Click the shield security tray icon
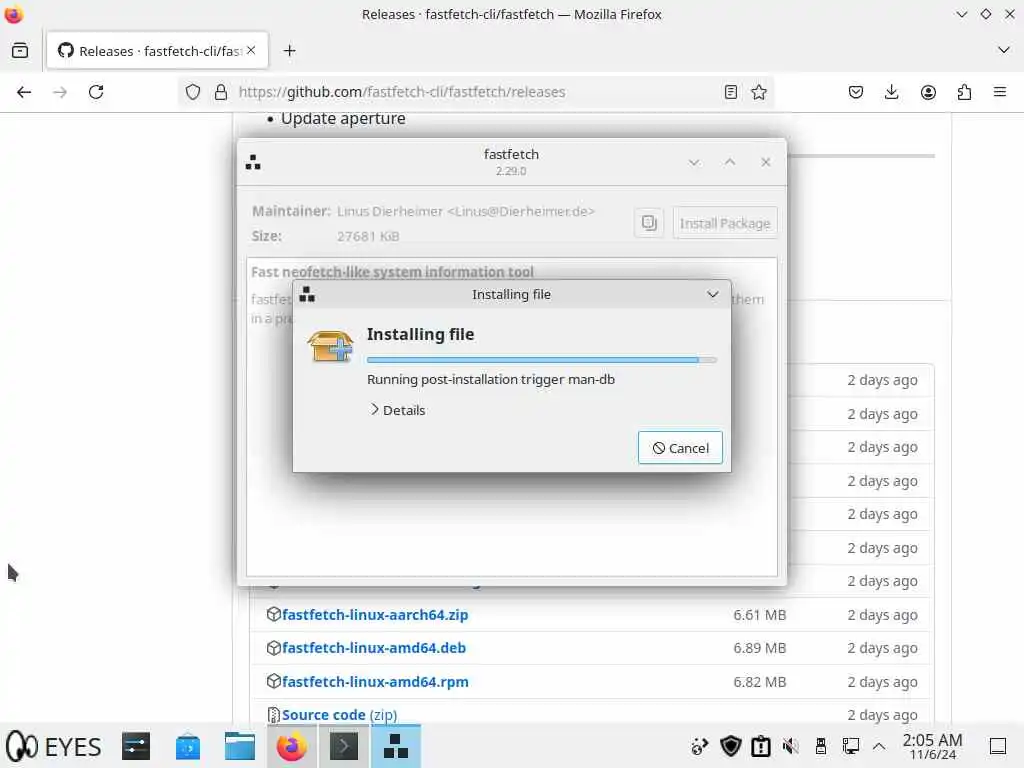The image size is (1024, 768). tap(730, 746)
